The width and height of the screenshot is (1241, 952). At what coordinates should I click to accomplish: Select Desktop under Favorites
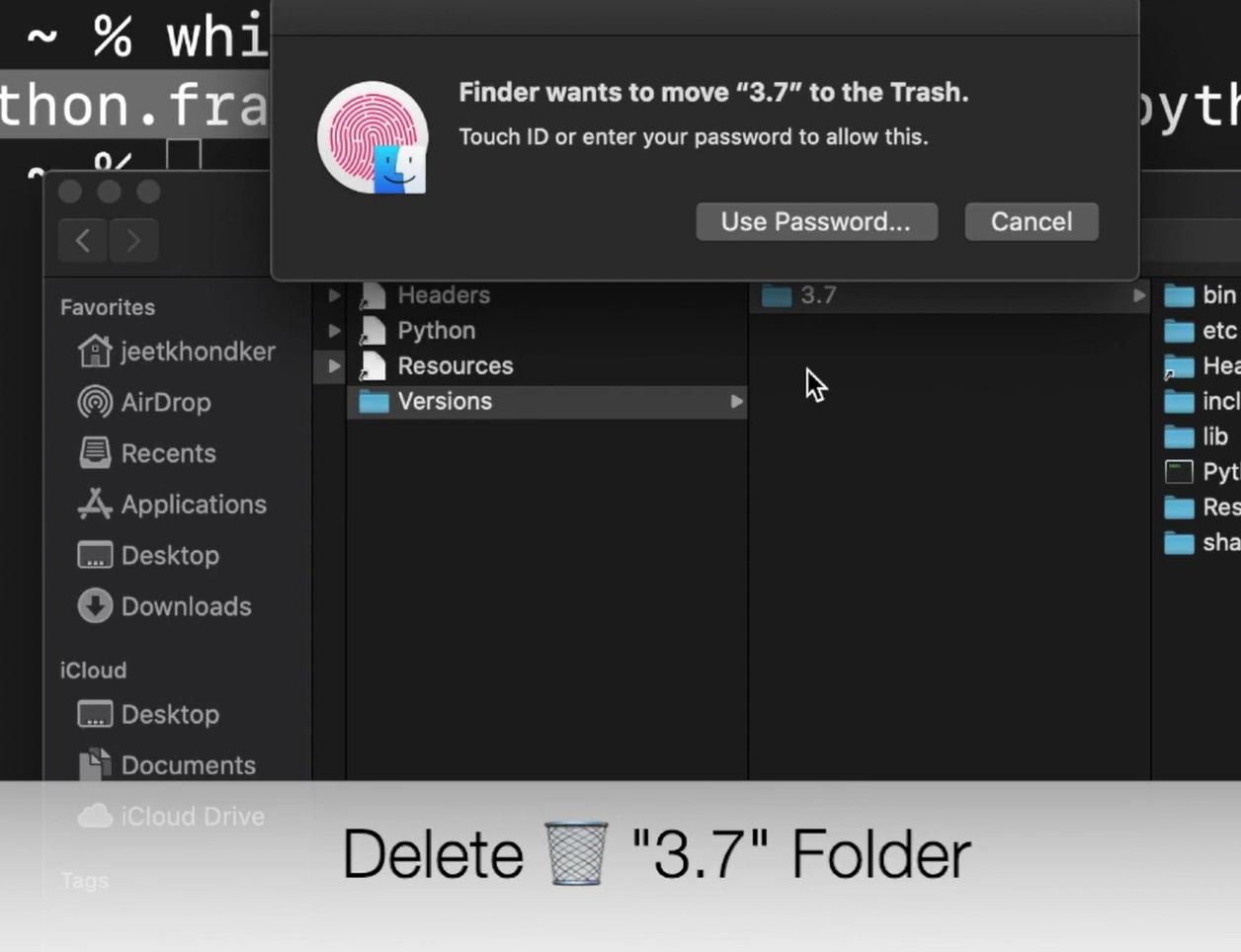click(148, 555)
